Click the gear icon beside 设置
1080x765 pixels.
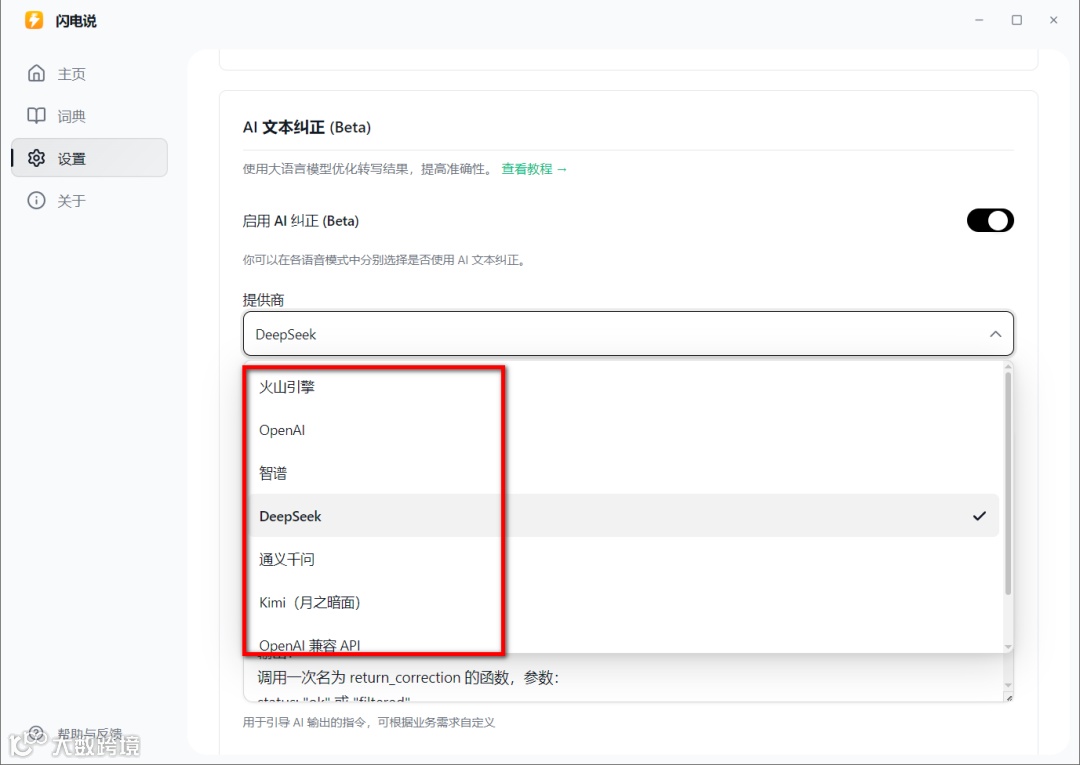37,158
